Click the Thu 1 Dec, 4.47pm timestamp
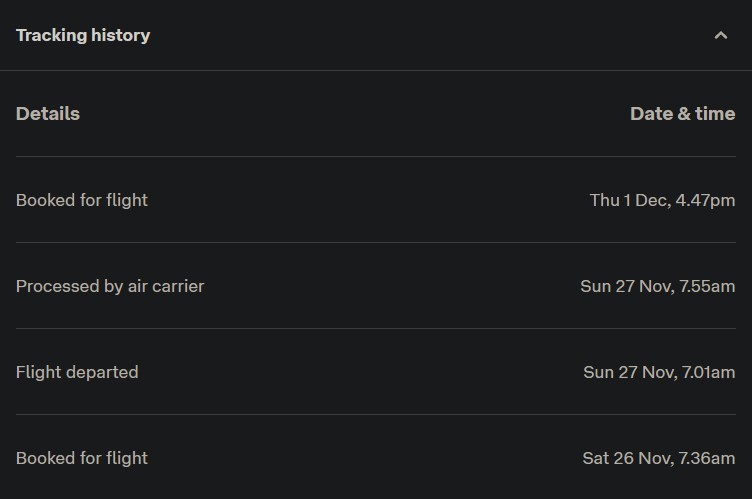Image resolution: width=752 pixels, height=499 pixels. pos(662,200)
